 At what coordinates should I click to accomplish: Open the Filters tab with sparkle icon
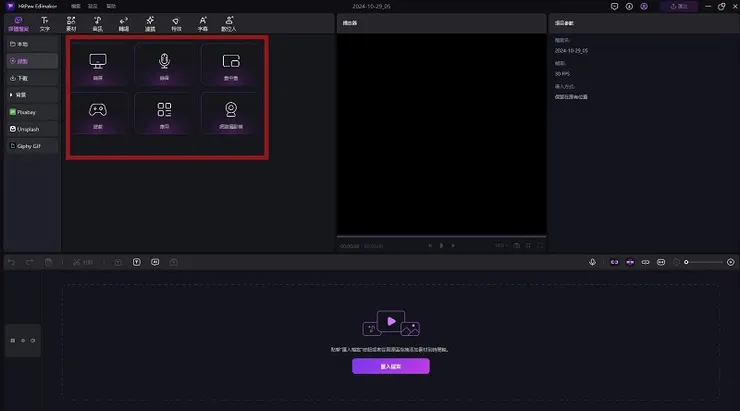(x=150, y=24)
